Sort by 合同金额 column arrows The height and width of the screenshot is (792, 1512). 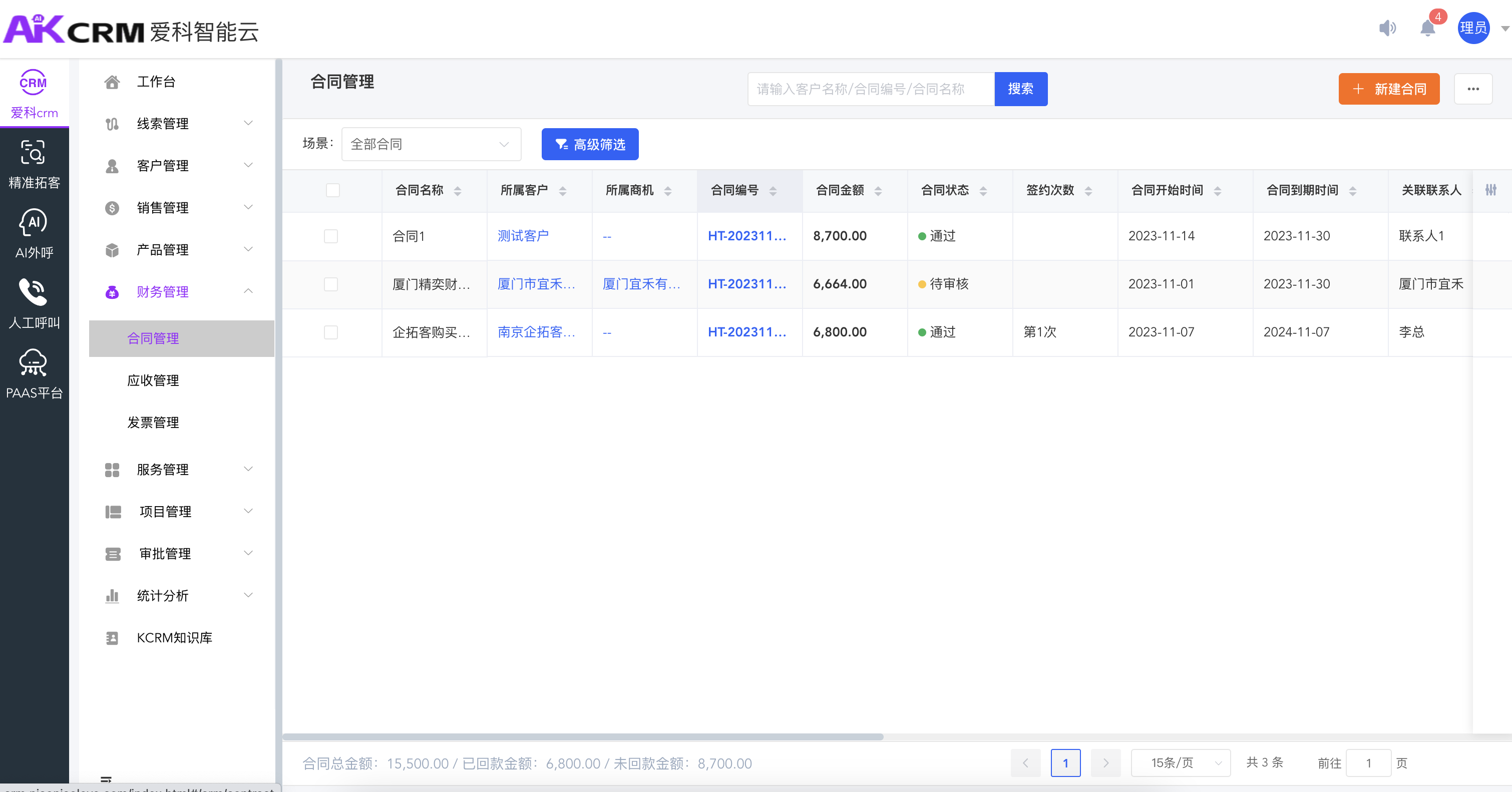point(878,191)
